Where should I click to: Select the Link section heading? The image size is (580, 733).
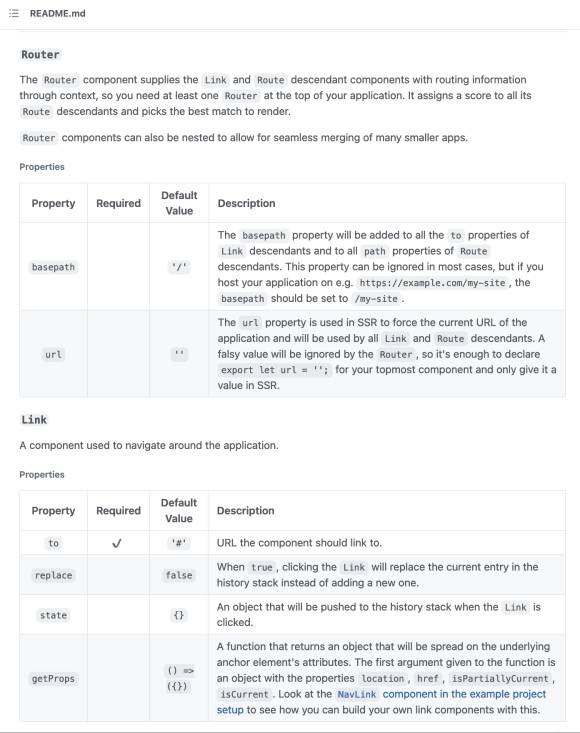tap(34, 420)
